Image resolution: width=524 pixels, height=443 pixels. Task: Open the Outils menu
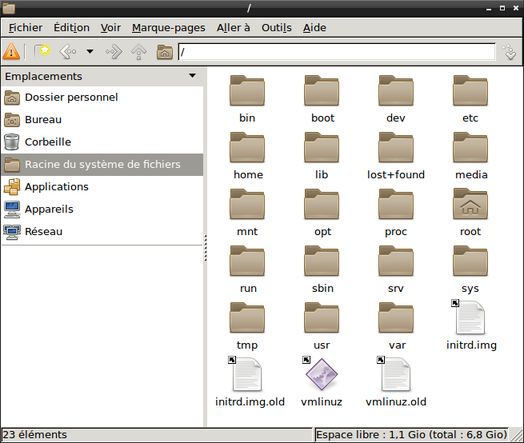276,27
